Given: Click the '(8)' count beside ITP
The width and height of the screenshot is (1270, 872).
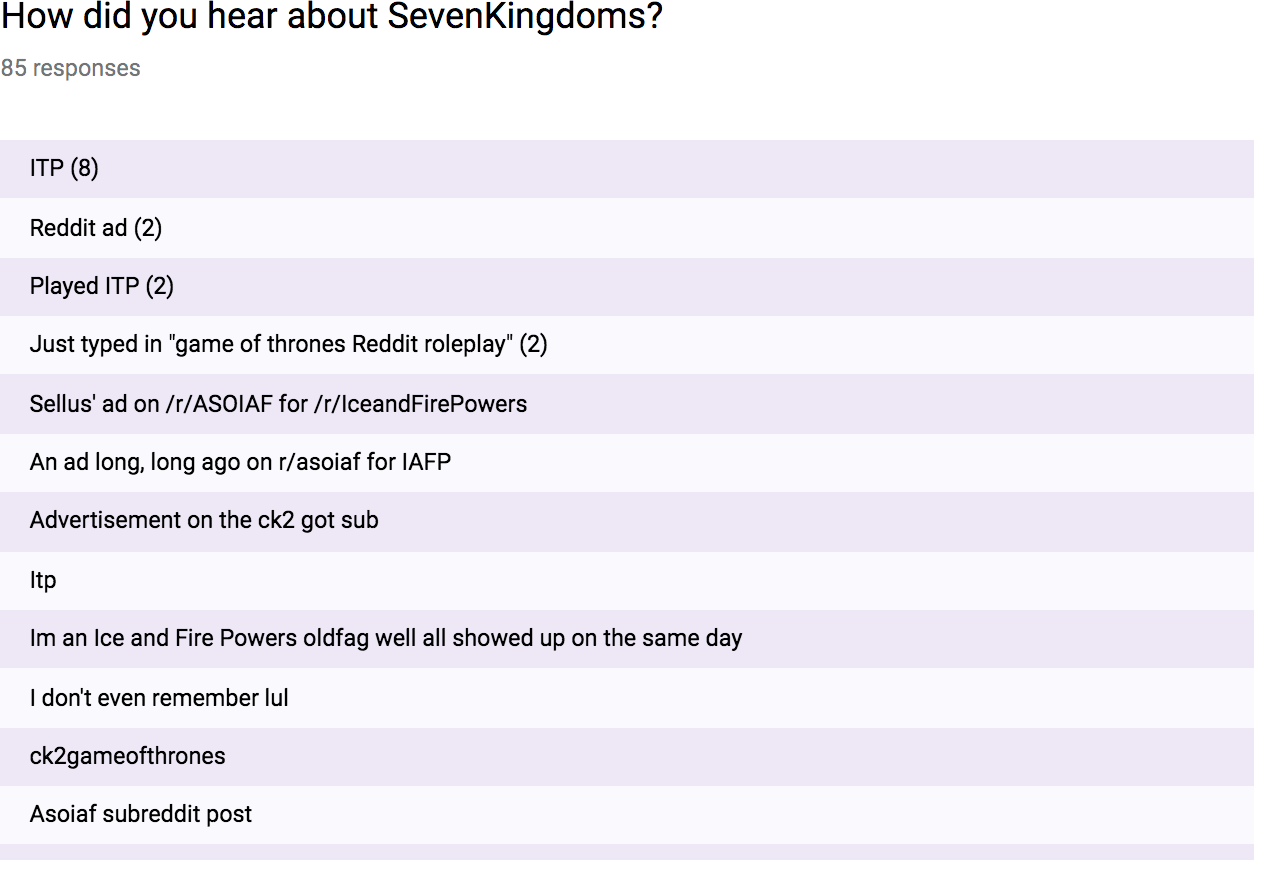Looking at the screenshot, I should 84,168.
